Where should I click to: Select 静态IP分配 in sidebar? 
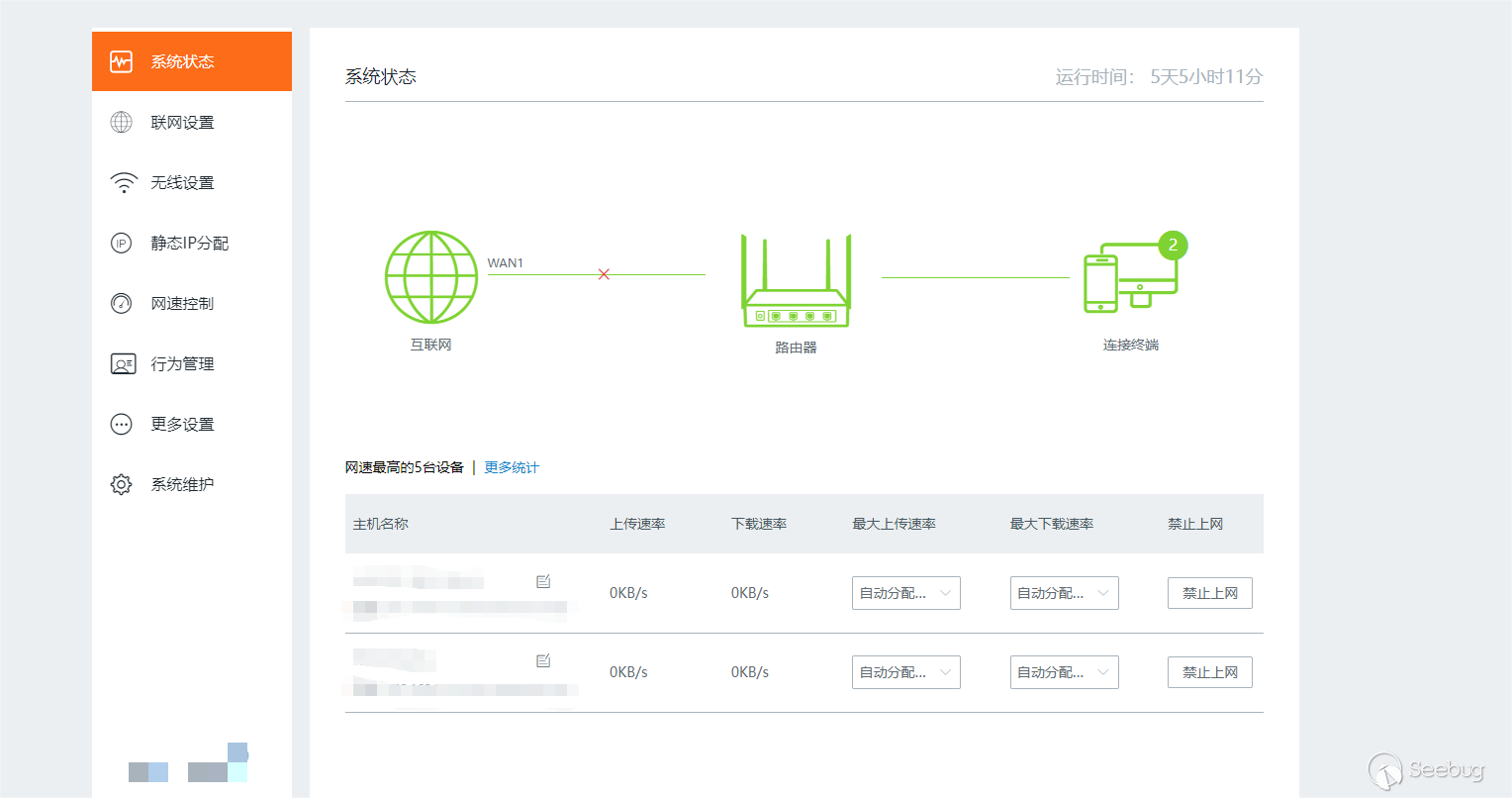pyautogui.click(x=192, y=243)
